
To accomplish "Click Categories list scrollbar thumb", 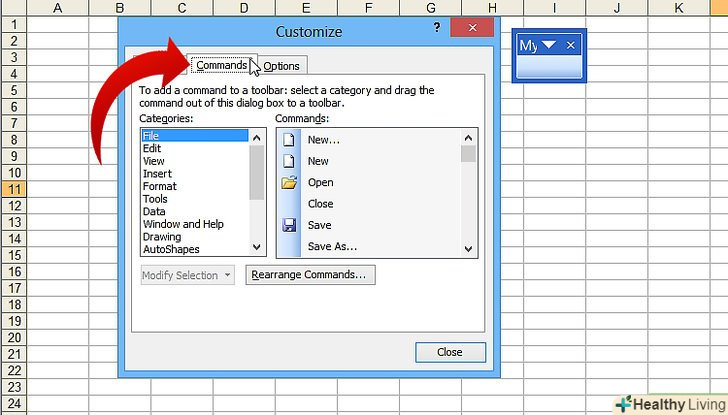I will pyautogui.click(x=256, y=173).
